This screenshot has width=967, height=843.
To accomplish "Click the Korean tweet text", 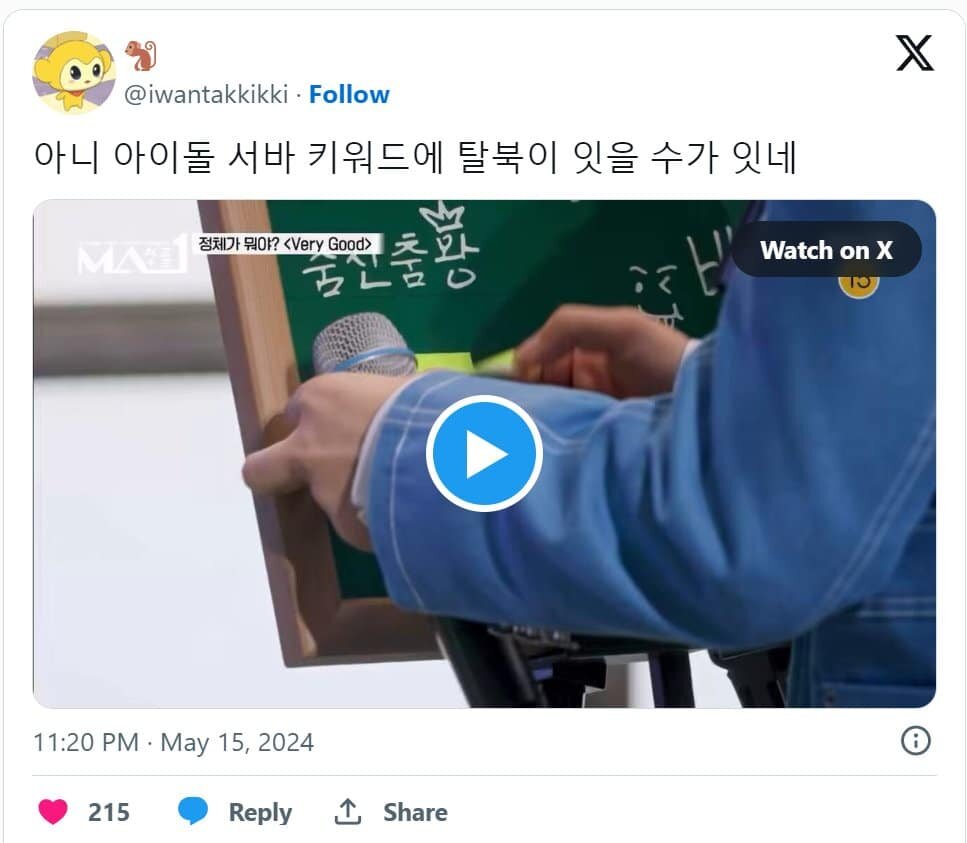I will pyautogui.click(x=415, y=157).
